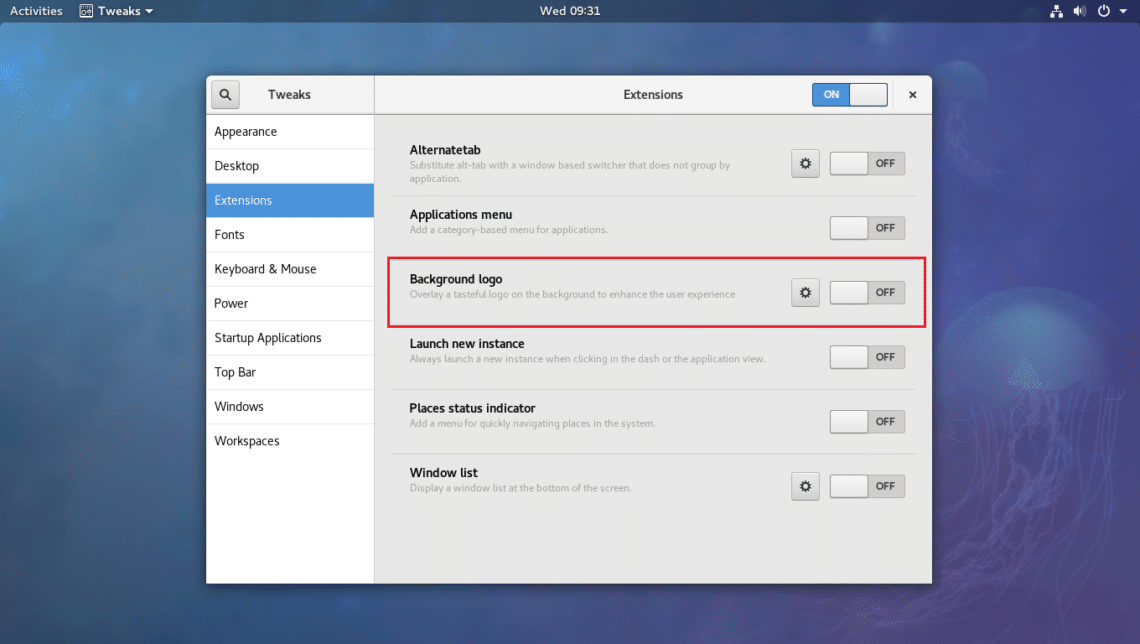Enable the Places status indicator extension
The height and width of the screenshot is (644, 1140).
click(866, 421)
